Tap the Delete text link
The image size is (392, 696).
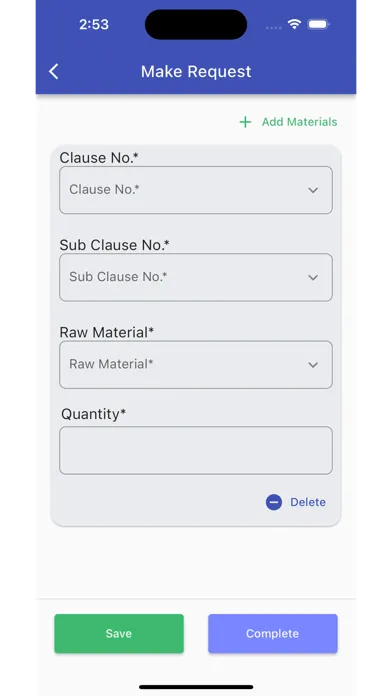(x=308, y=502)
